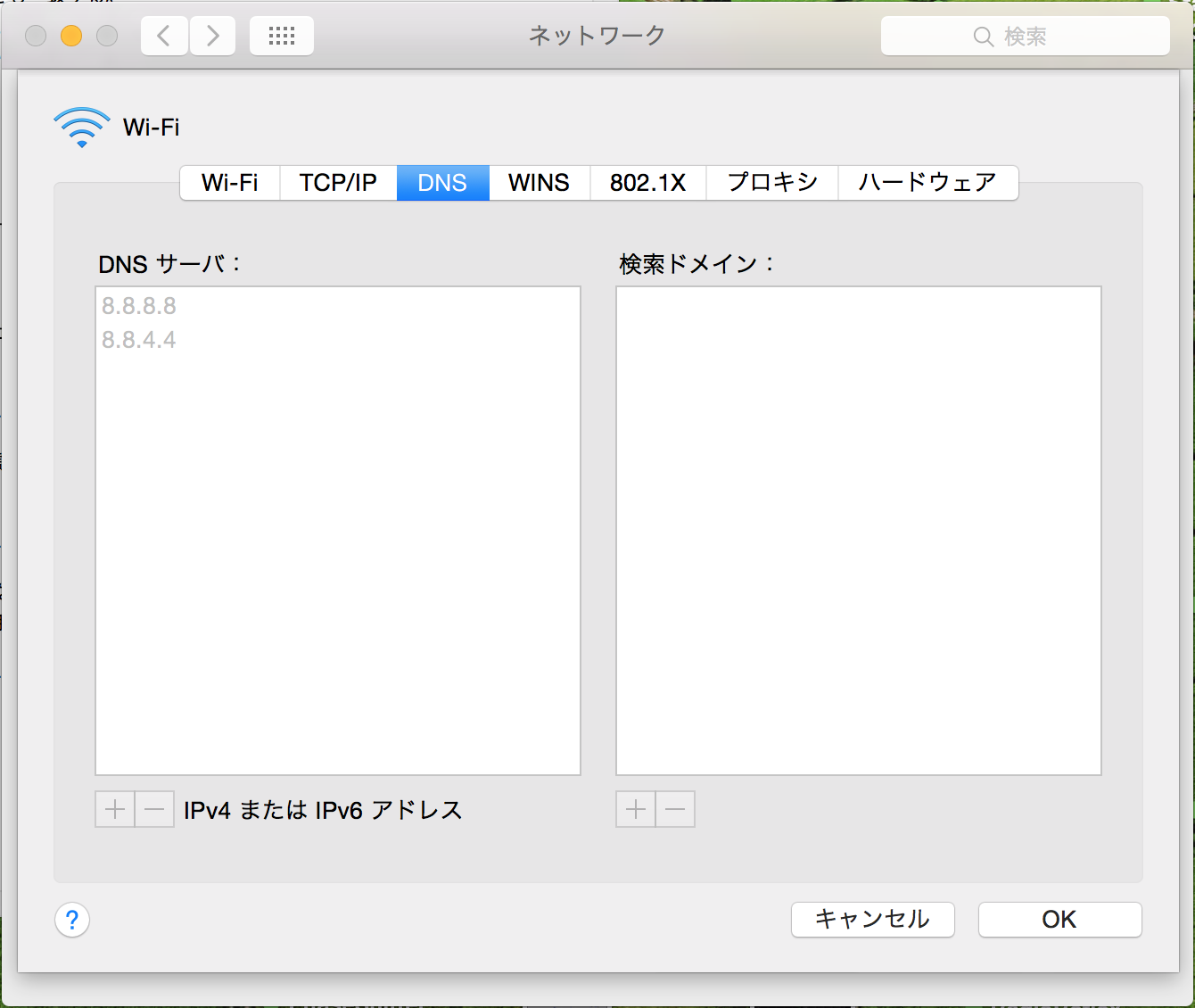Click the back navigation arrow

point(164,36)
